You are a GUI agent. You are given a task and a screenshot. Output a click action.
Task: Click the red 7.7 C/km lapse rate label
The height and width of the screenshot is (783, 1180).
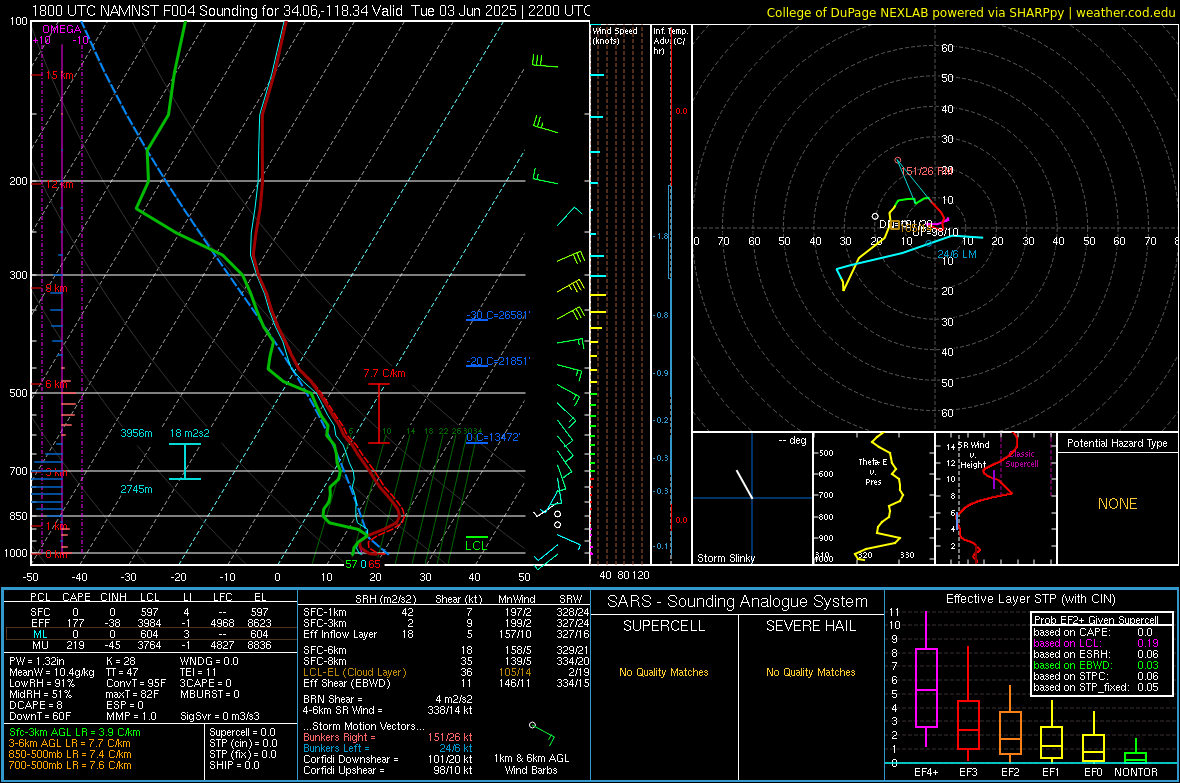point(384,373)
